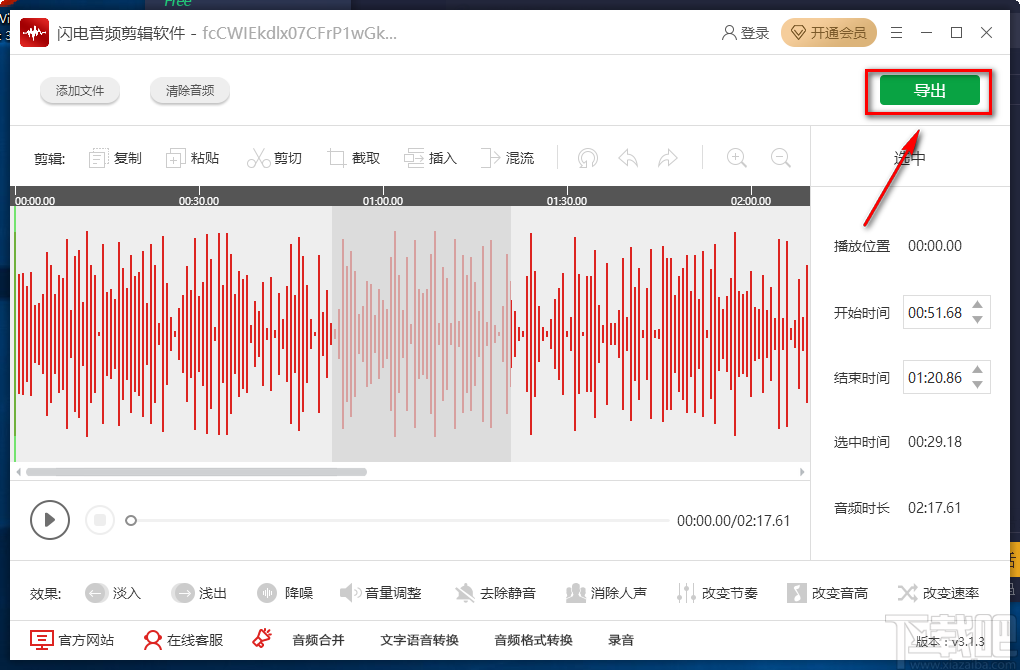Apply the Fade Out (浅出) effect
The width and height of the screenshot is (1020, 670).
[x=199, y=593]
